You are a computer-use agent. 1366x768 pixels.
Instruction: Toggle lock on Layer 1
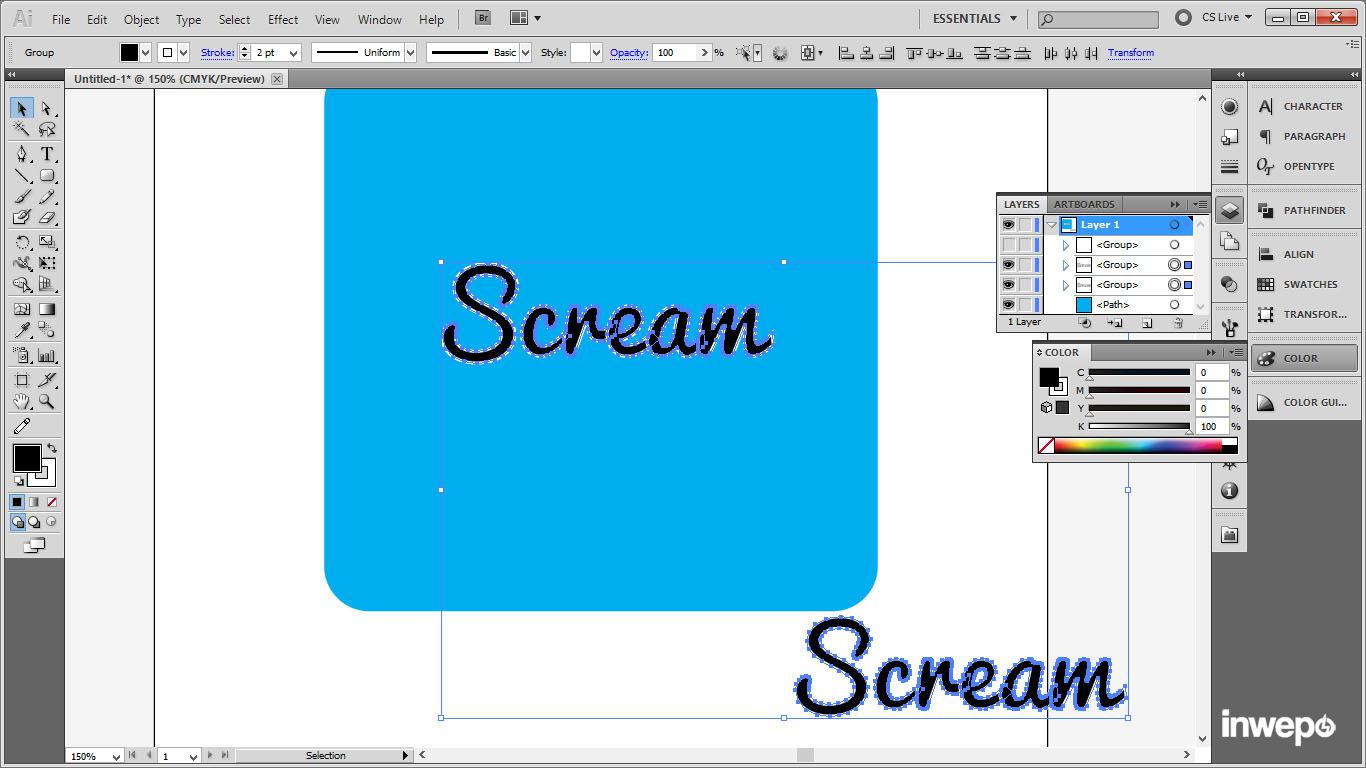(1025, 225)
